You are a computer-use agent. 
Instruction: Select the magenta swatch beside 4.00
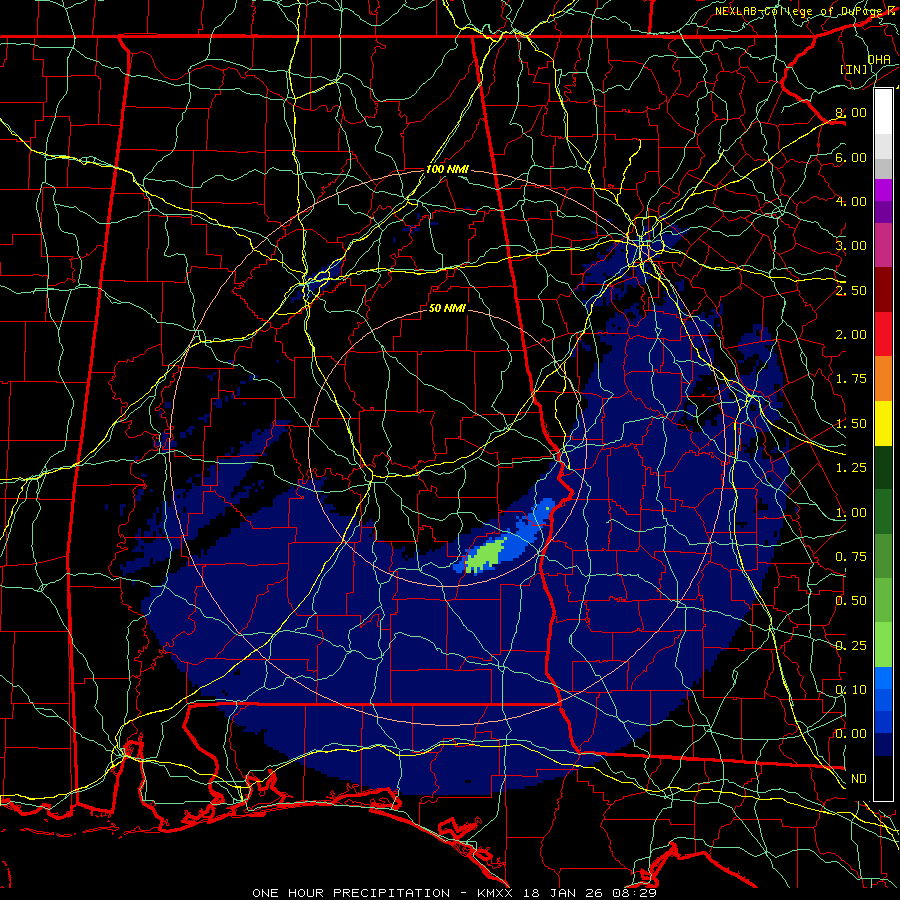tap(883, 190)
